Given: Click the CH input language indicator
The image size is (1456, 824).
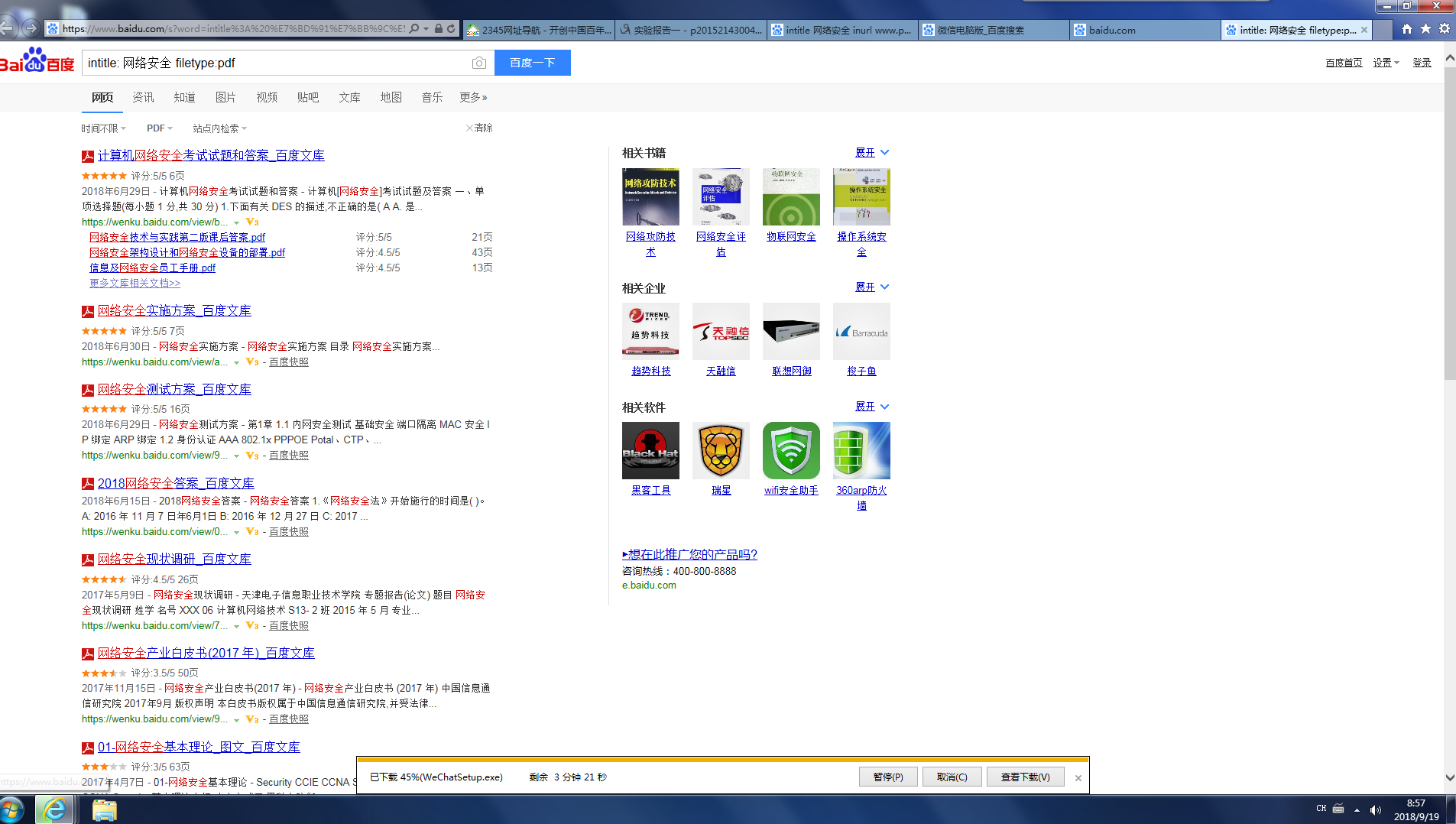Looking at the screenshot, I should point(1321,809).
